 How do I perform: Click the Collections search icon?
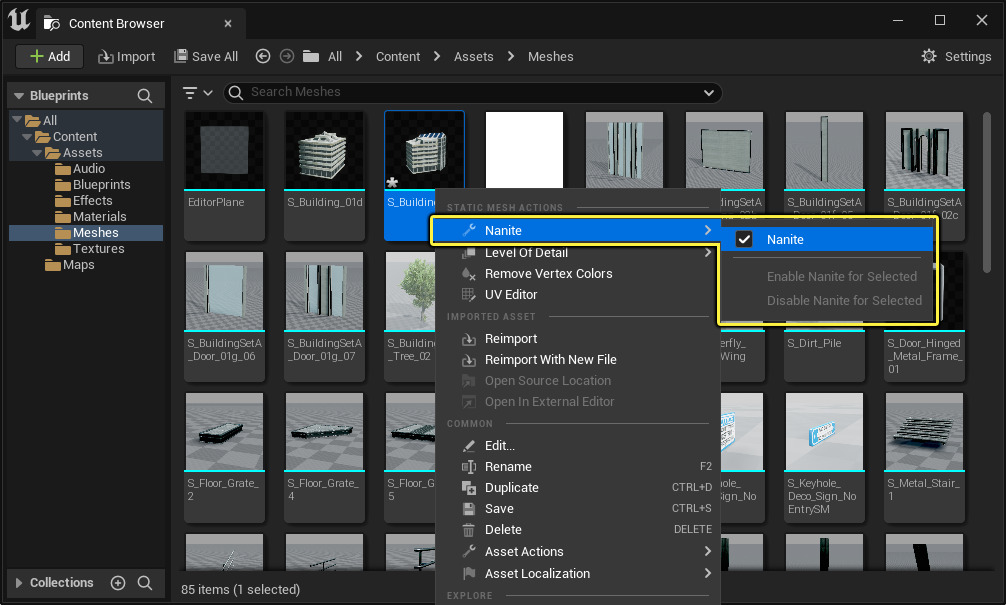145,583
